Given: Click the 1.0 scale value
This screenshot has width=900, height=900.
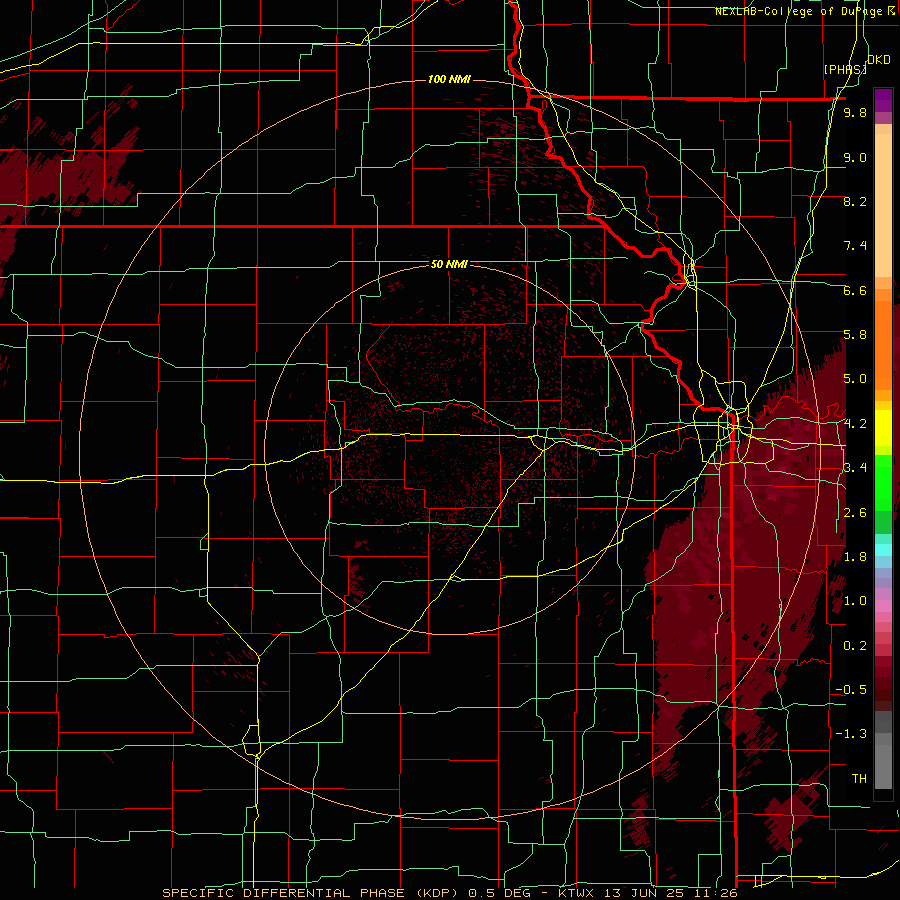Looking at the screenshot, I should [x=855, y=601].
